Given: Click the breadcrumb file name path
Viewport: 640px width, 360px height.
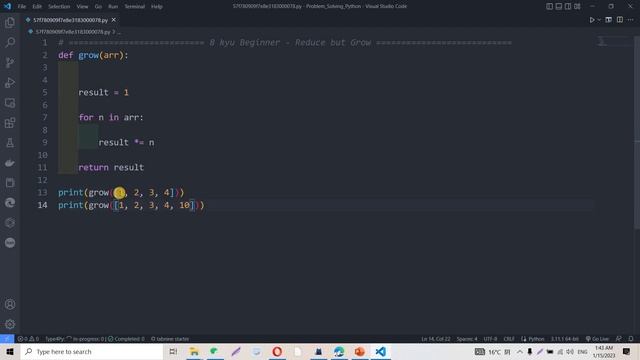Looking at the screenshot, I should pos(73,31).
